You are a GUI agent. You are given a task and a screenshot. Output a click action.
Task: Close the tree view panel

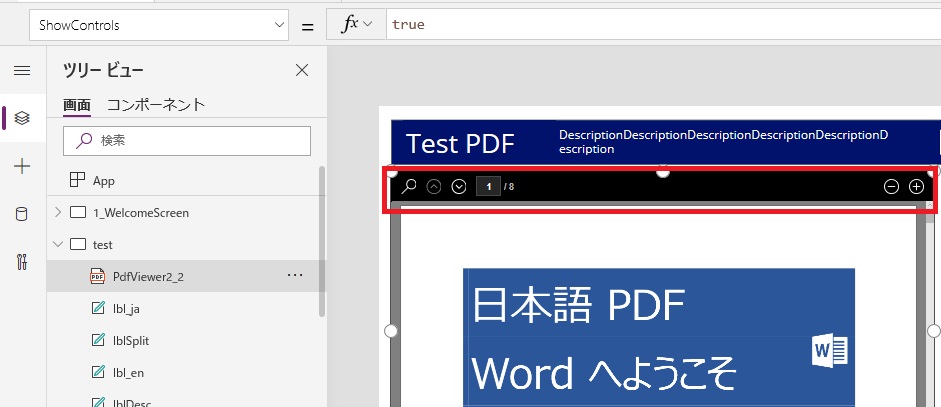pyautogui.click(x=302, y=71)
